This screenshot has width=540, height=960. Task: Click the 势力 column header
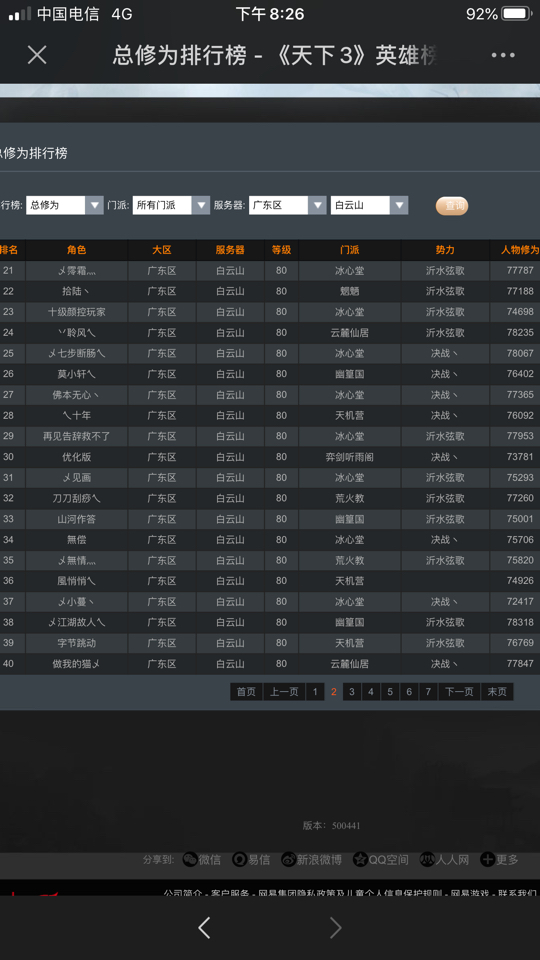click(x=445, y=250)
